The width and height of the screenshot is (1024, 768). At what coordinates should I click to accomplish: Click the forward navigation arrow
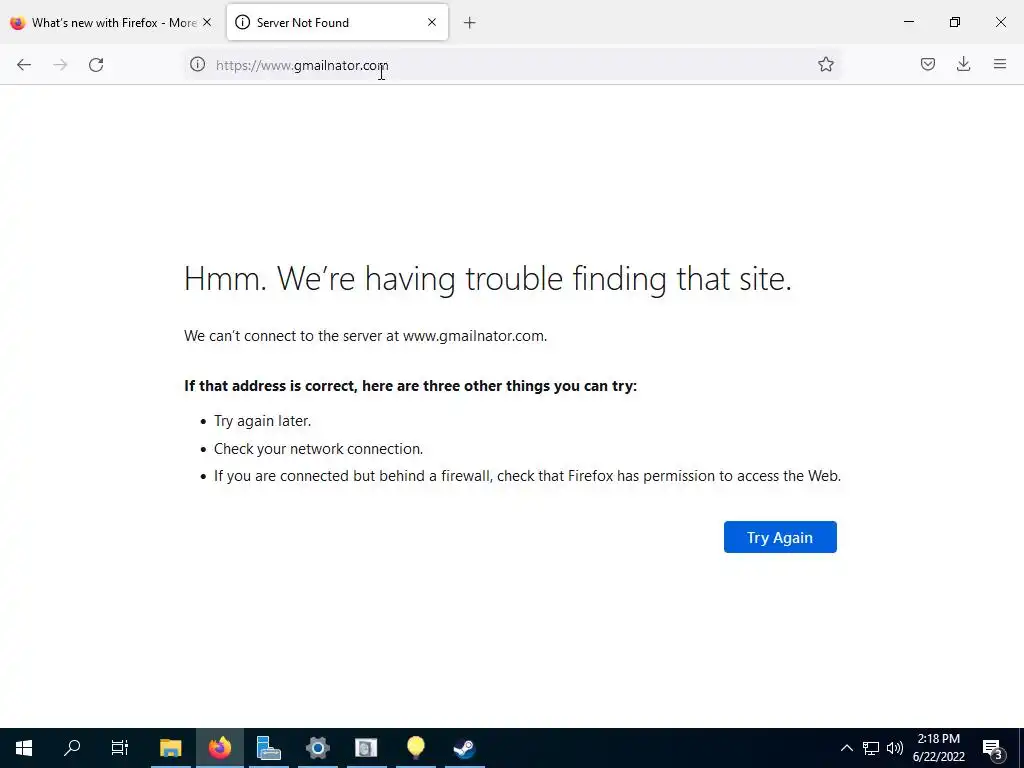click(x=60, y=65)
